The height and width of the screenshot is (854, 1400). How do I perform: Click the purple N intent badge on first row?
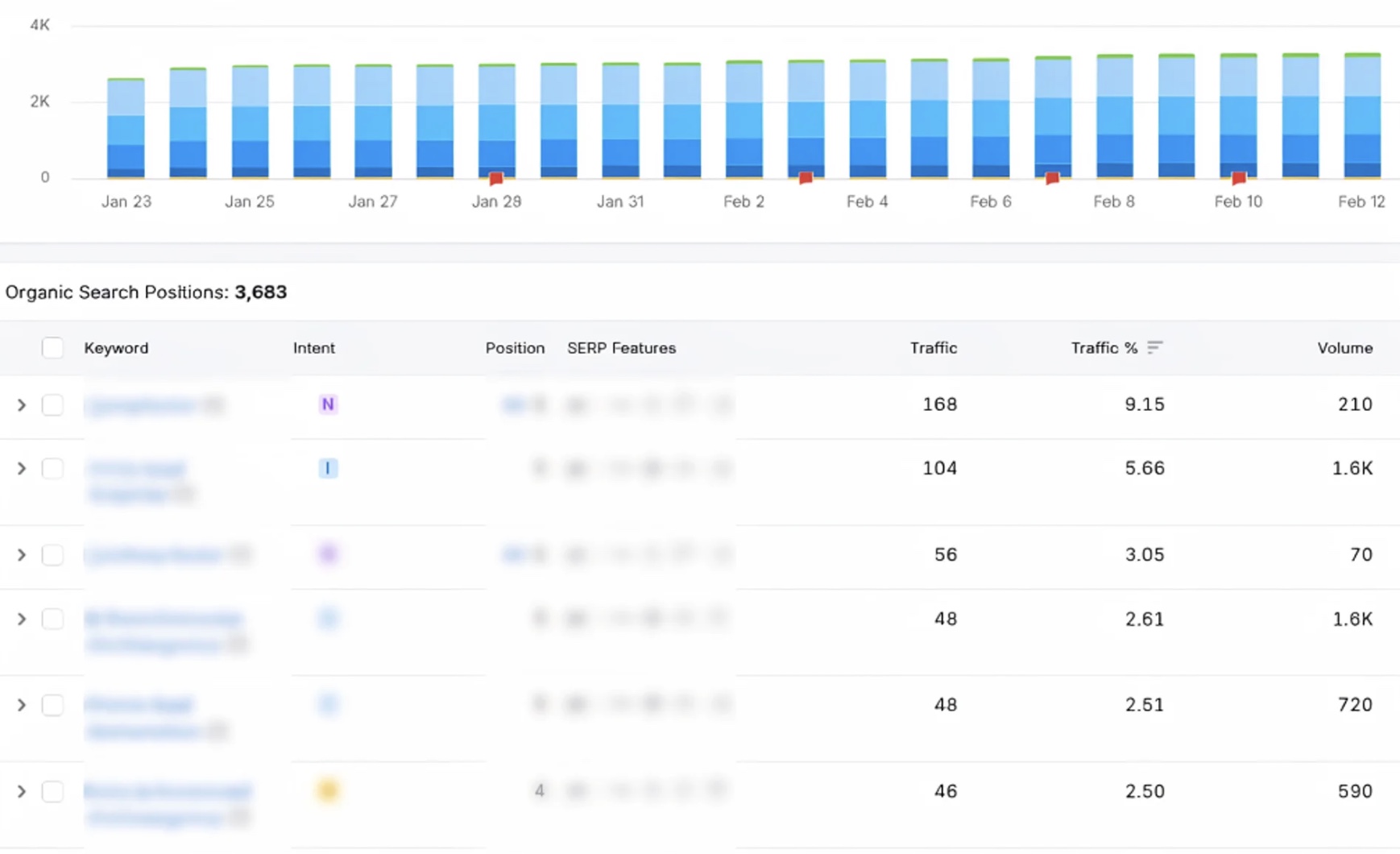[x=327, y=405]
